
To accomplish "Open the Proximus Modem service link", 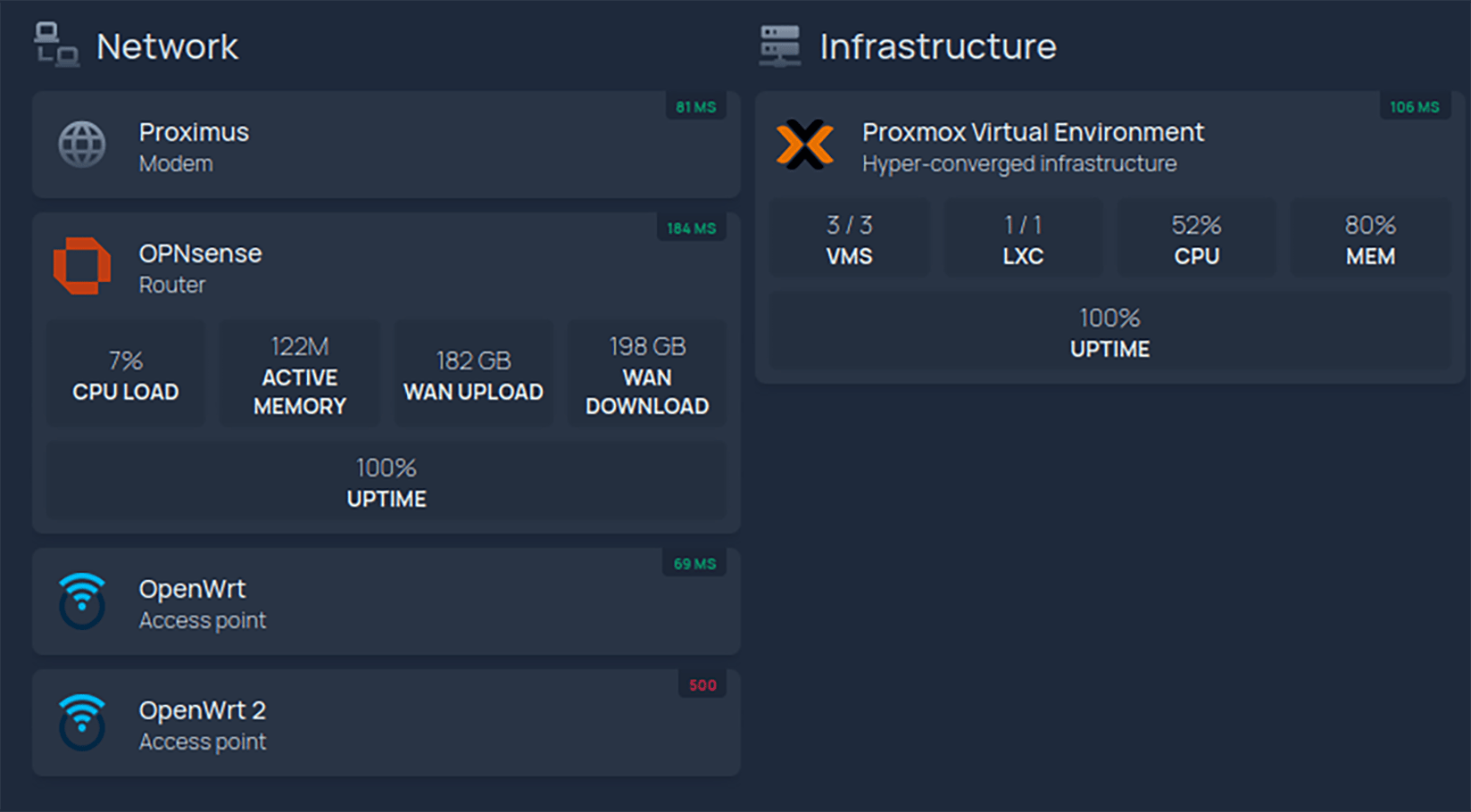I will point(194,133).
